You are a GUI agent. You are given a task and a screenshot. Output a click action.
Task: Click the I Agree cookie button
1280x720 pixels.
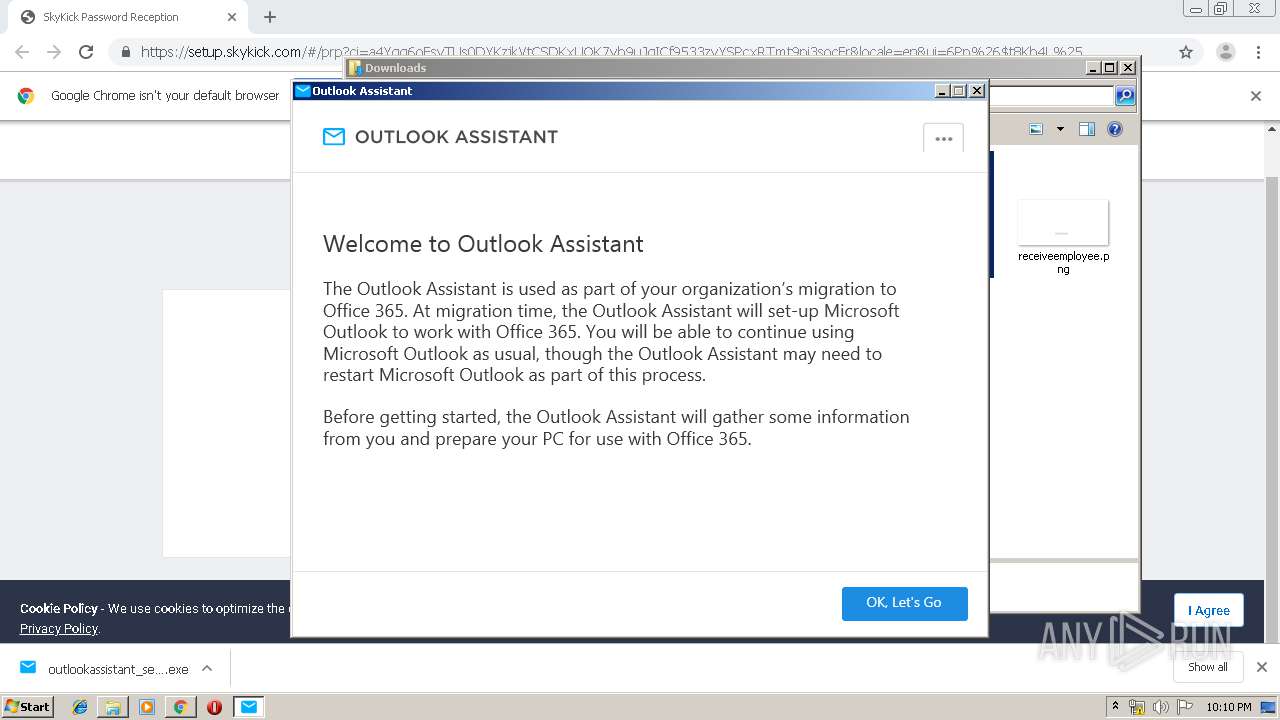click(1209, 610)
